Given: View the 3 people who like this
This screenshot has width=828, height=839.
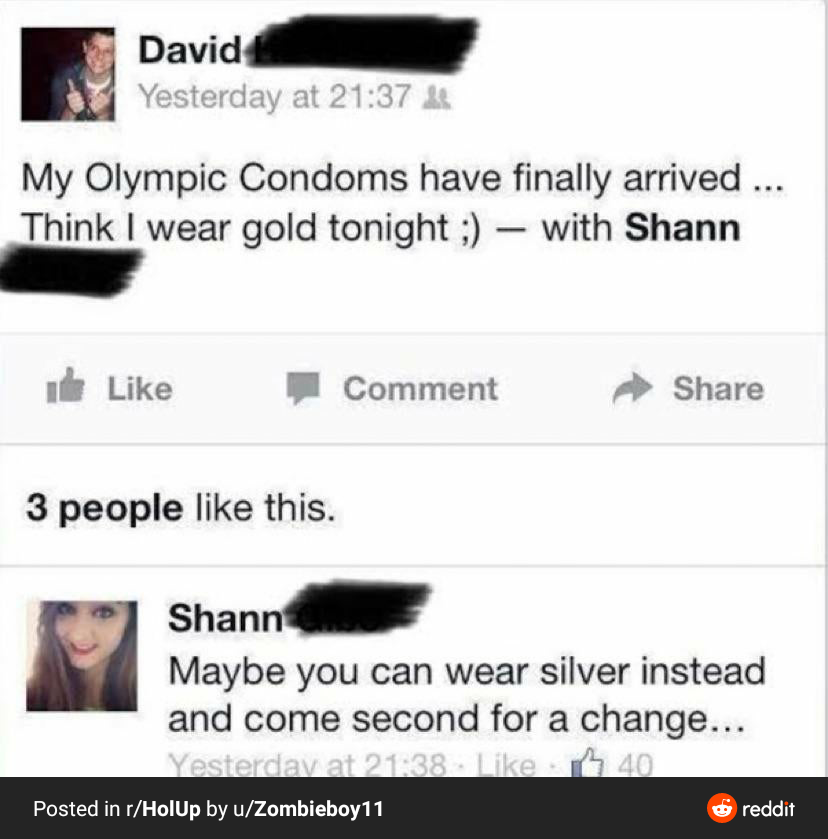Looking at the screenshot, I should point(104,508).
